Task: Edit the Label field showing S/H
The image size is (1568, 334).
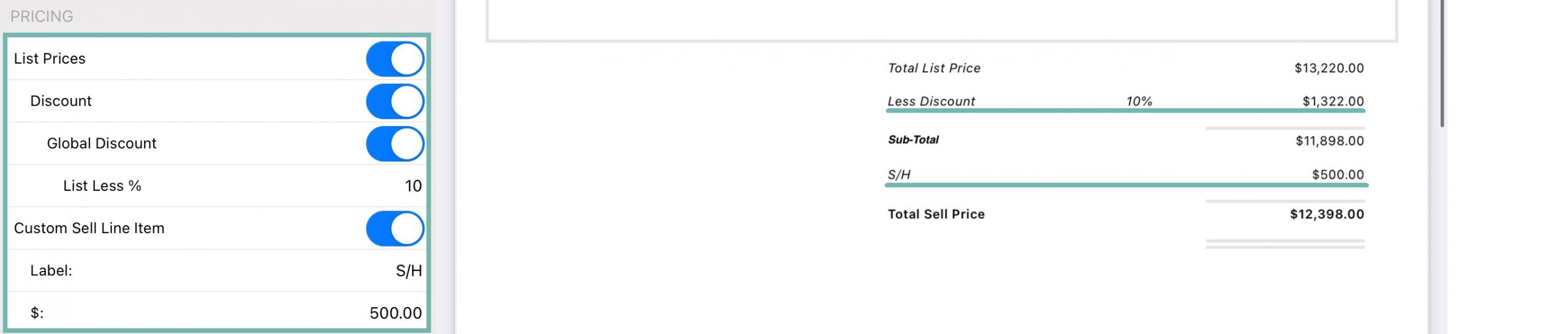Action: point(409,271)
